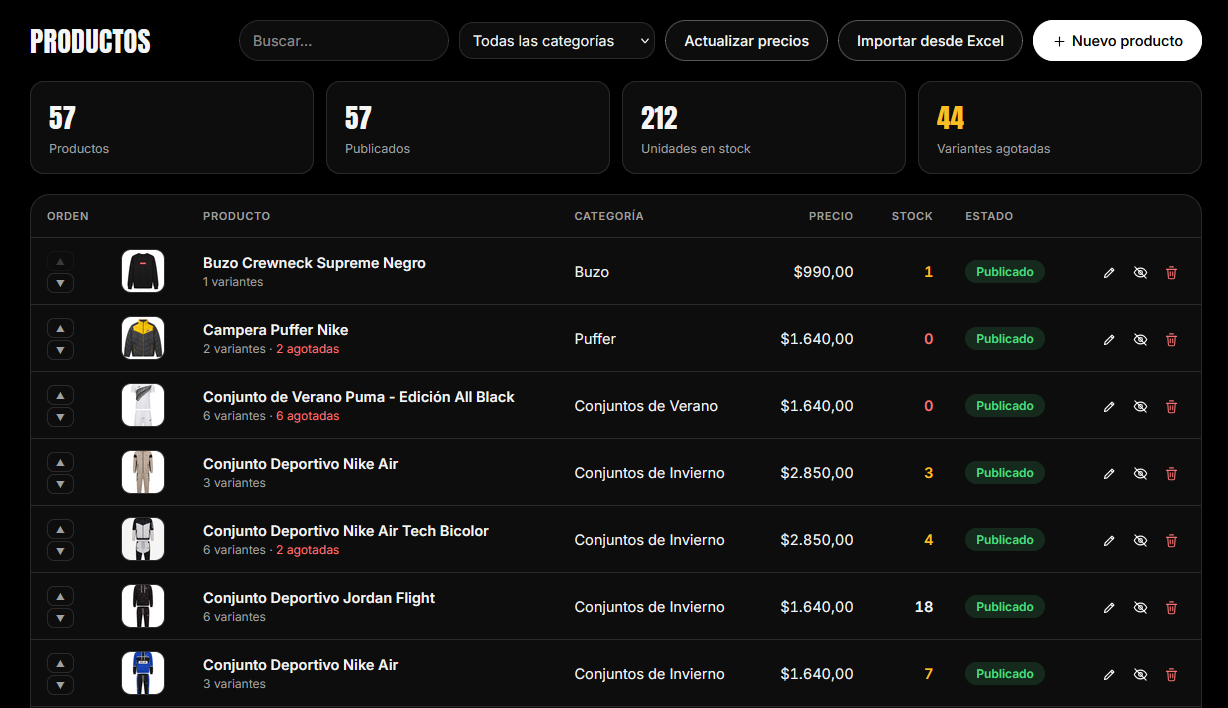The width and height of the screenshot is (1228, 708).
Task: Hide Buzo Crewneck Supreme Negro using eye icon
Action: point(1140,272)
